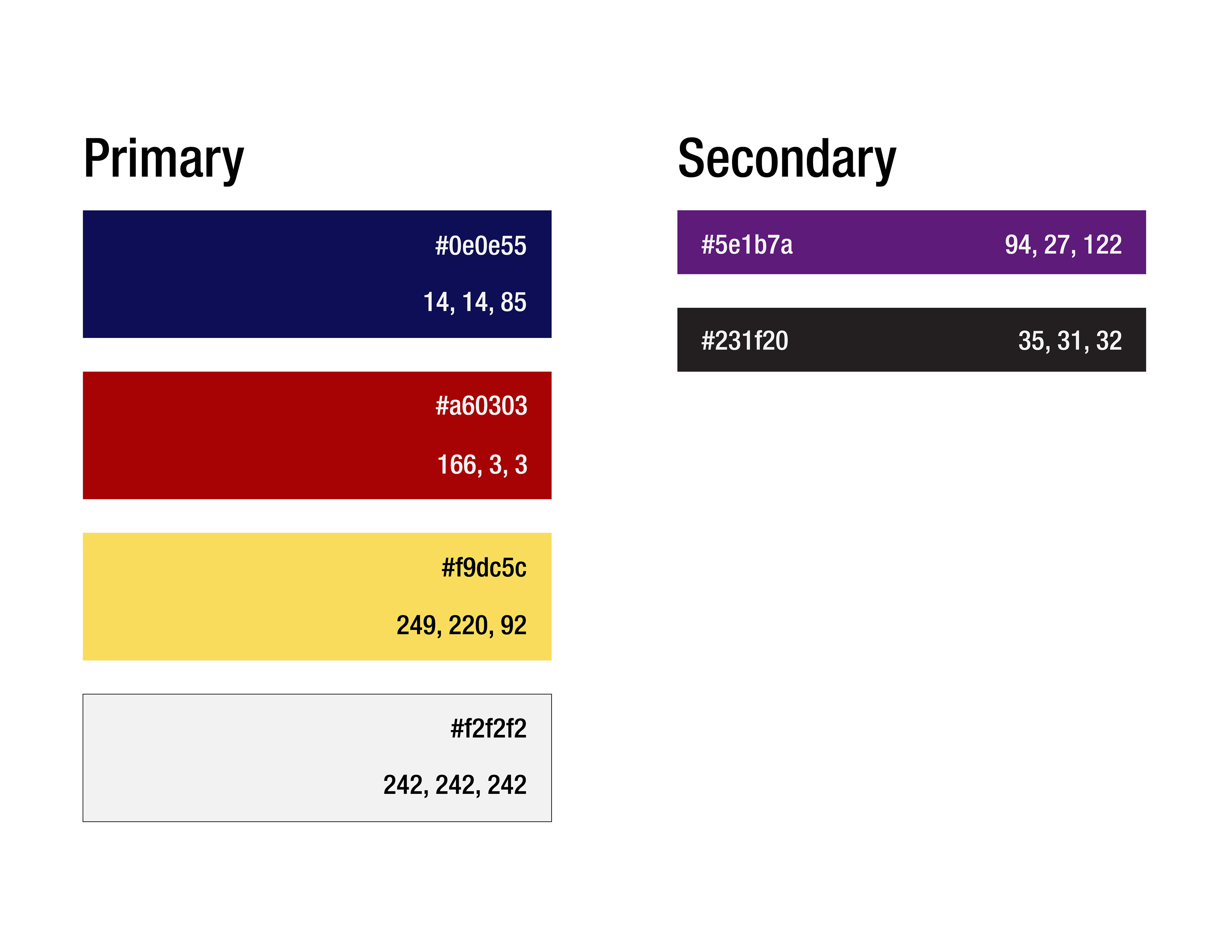Screen dimensions: 1232x952
Task: Click the "Primary" heading
Action: coord(164,159)
